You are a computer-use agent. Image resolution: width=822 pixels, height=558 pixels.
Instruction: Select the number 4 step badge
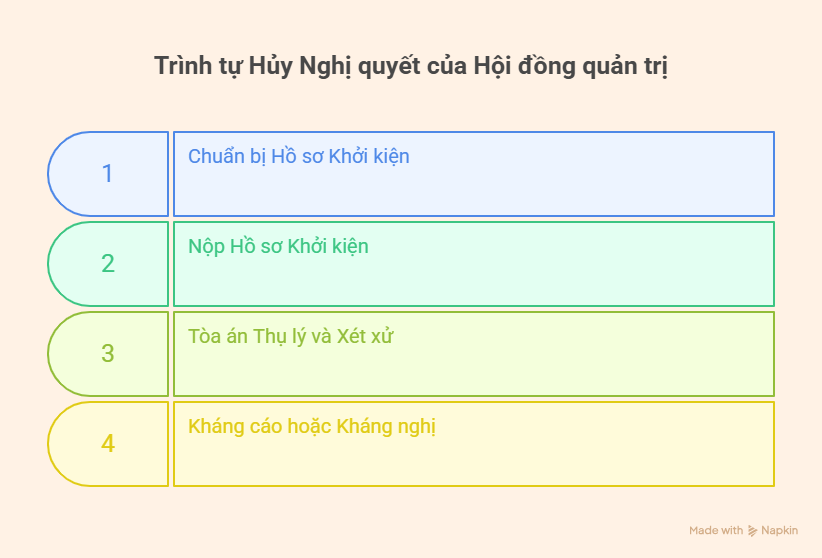[108, 444]
